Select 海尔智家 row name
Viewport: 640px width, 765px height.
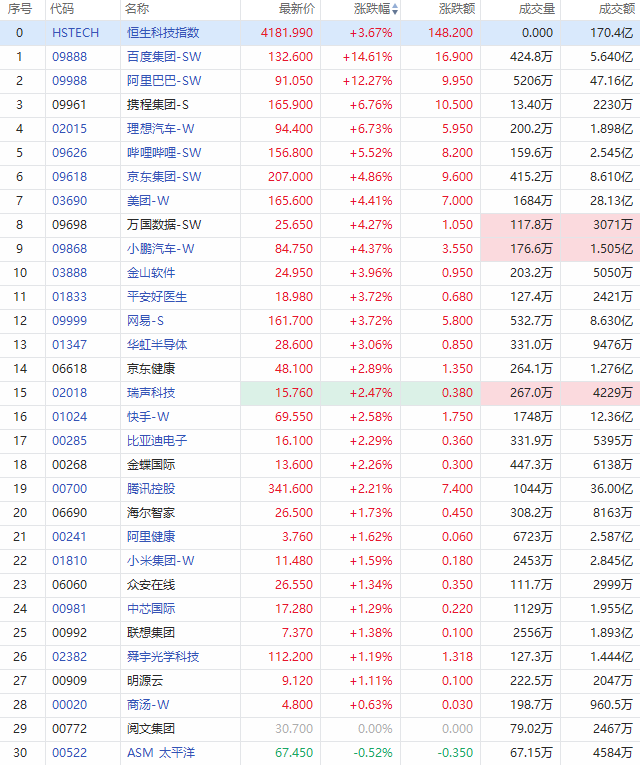point(151,512)
